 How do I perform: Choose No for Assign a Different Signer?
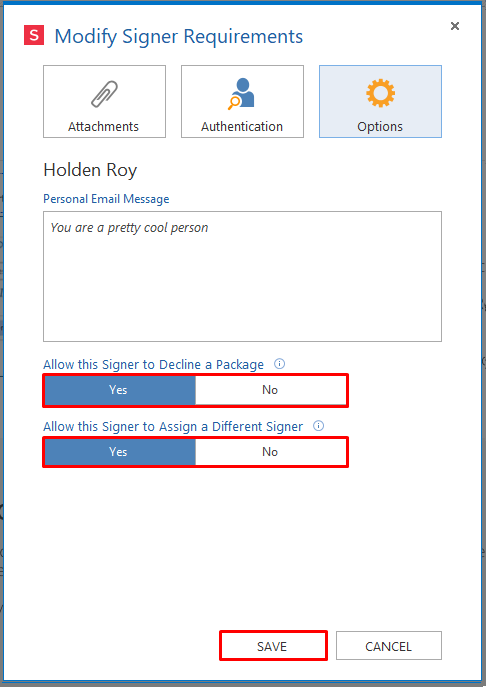270,452
